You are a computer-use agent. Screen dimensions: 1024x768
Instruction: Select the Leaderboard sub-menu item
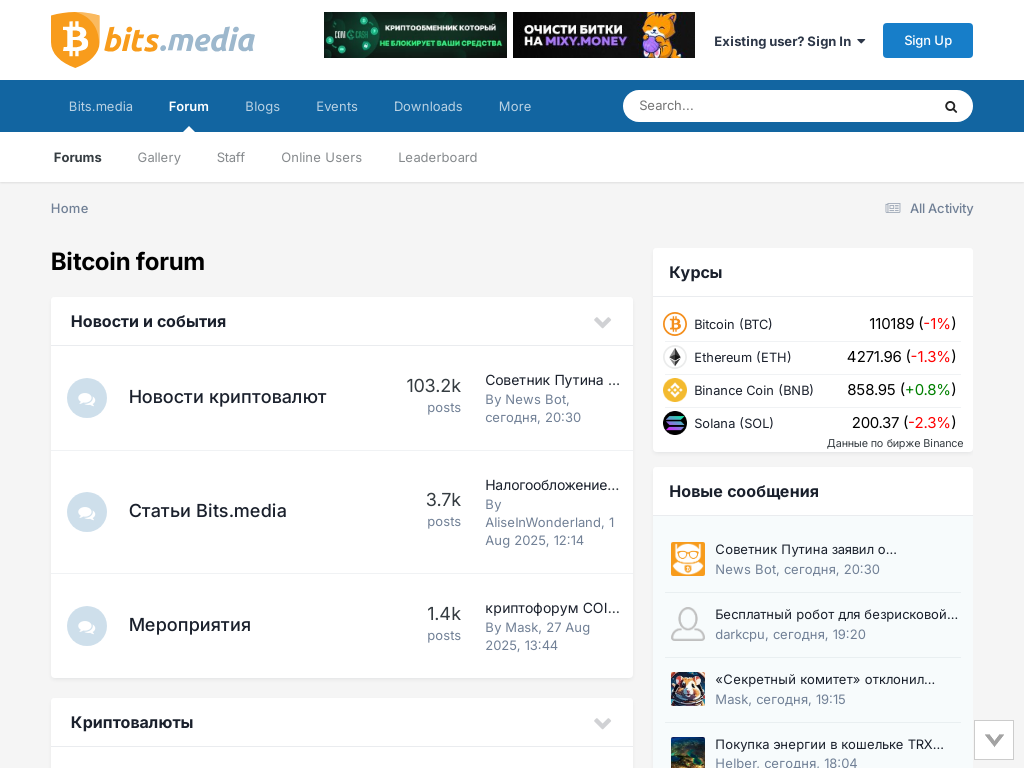[x=437, y=157]
